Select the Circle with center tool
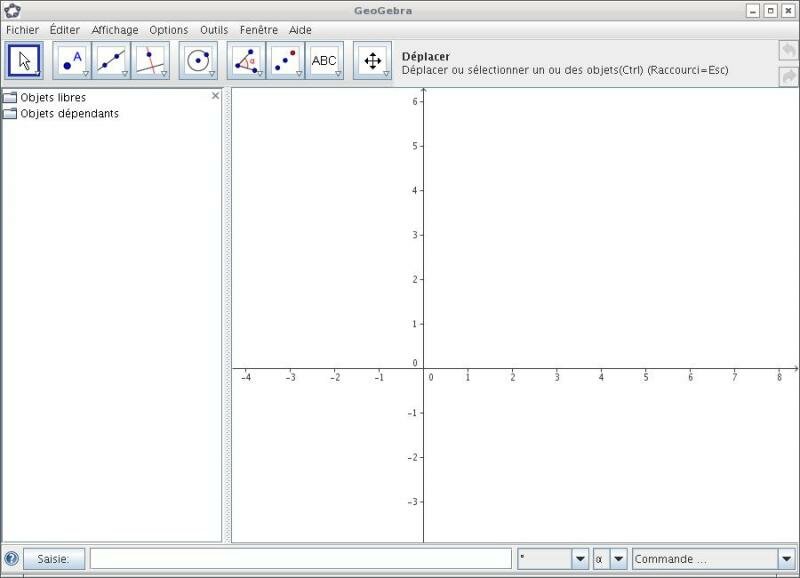Image resolution: width=800 pixels, height=578 pixels. 198,61
